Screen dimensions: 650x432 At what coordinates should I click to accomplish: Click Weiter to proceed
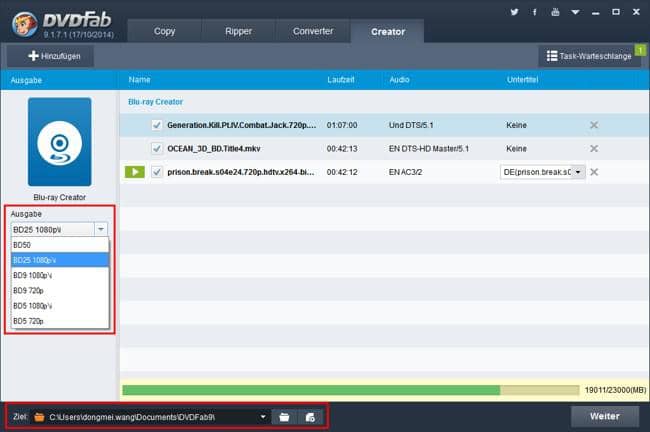coord(605,416)
